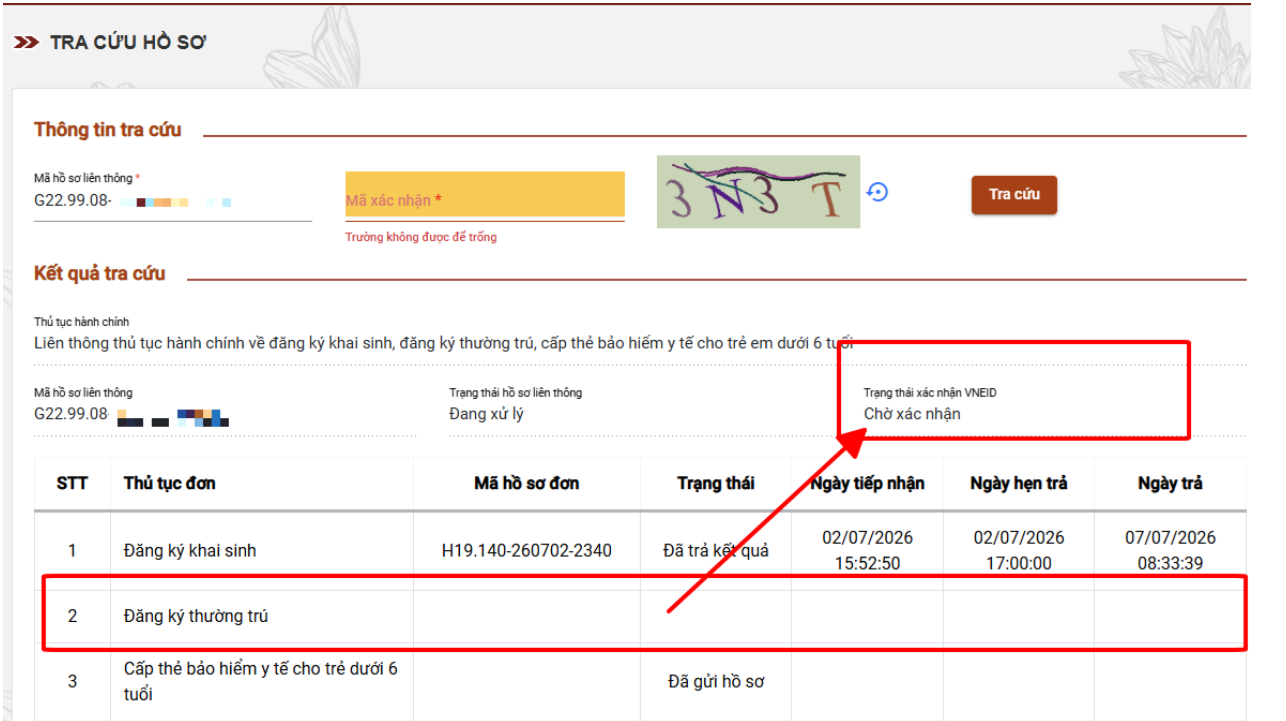Click the Tra cứu button

click(x=1014, y=195)
